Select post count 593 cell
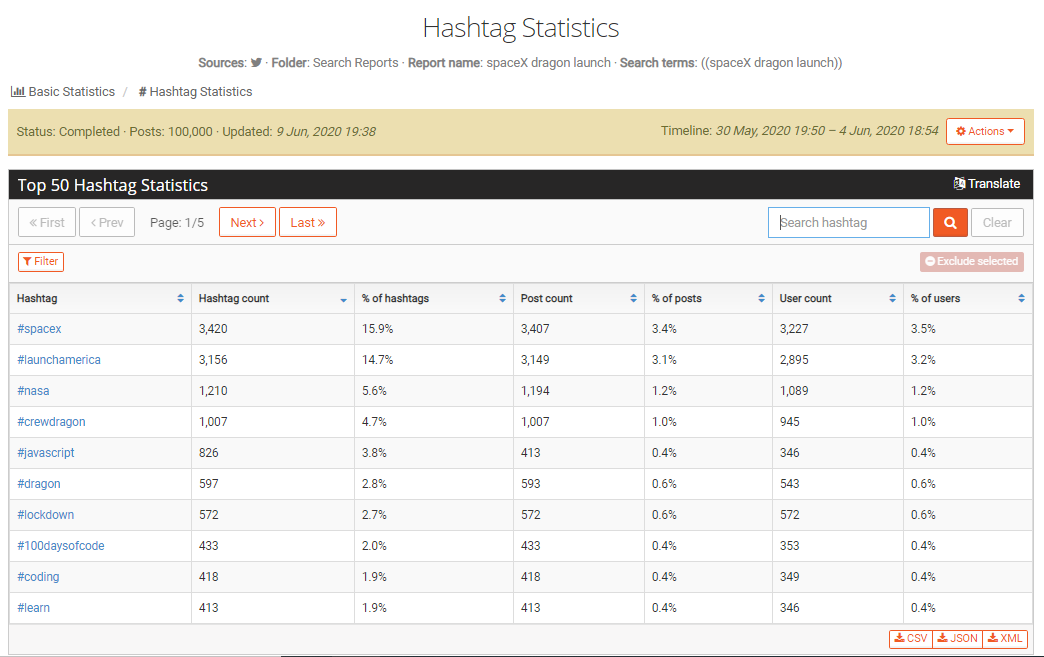This screenshot has height=657, width=1044. click(x=579, y=484)
